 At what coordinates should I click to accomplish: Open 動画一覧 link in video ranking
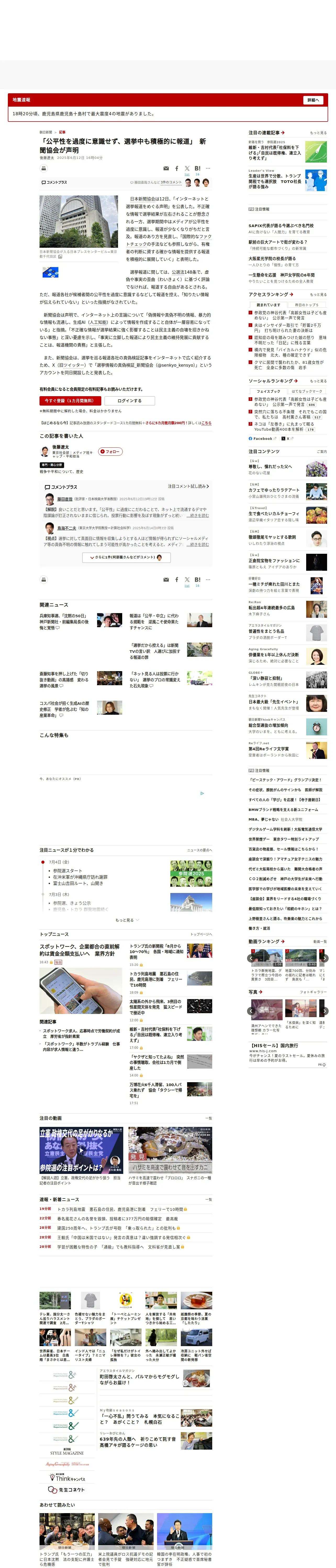point(320,942)
